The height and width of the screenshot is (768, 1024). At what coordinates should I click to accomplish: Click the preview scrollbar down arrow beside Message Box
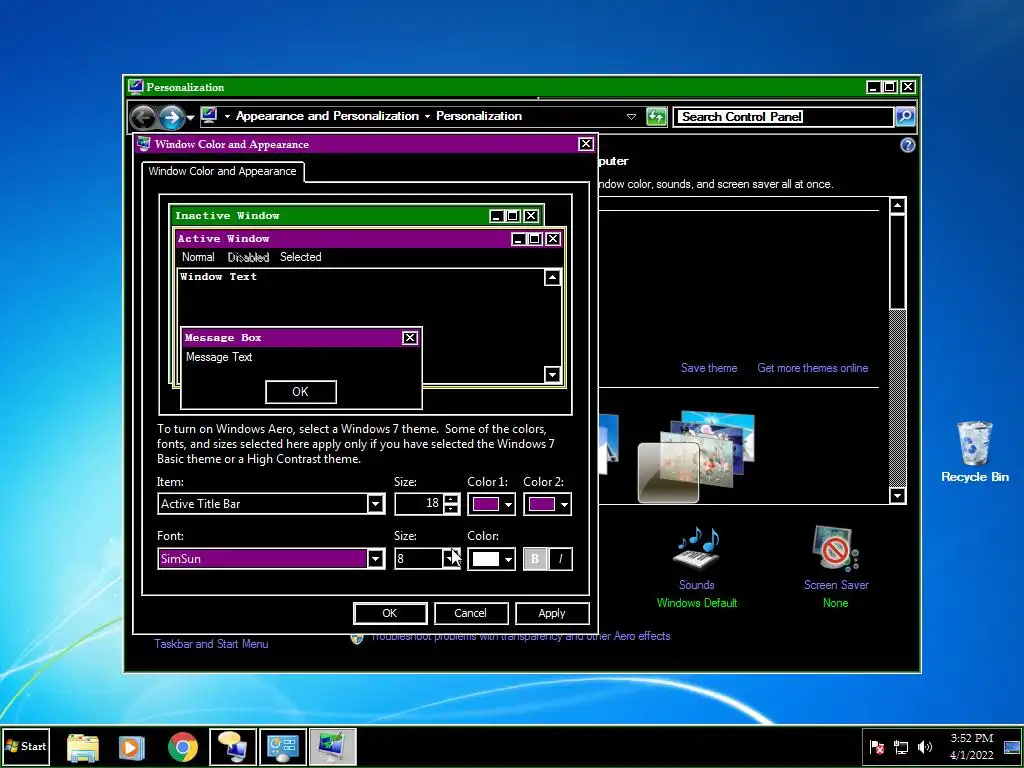[552, 374]
